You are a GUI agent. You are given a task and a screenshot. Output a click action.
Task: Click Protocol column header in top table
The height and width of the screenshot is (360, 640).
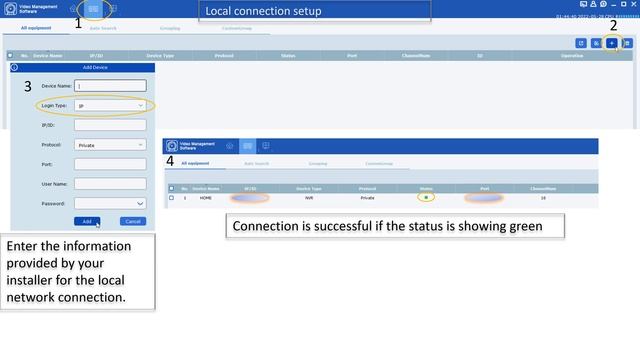[x=224, y=56]
